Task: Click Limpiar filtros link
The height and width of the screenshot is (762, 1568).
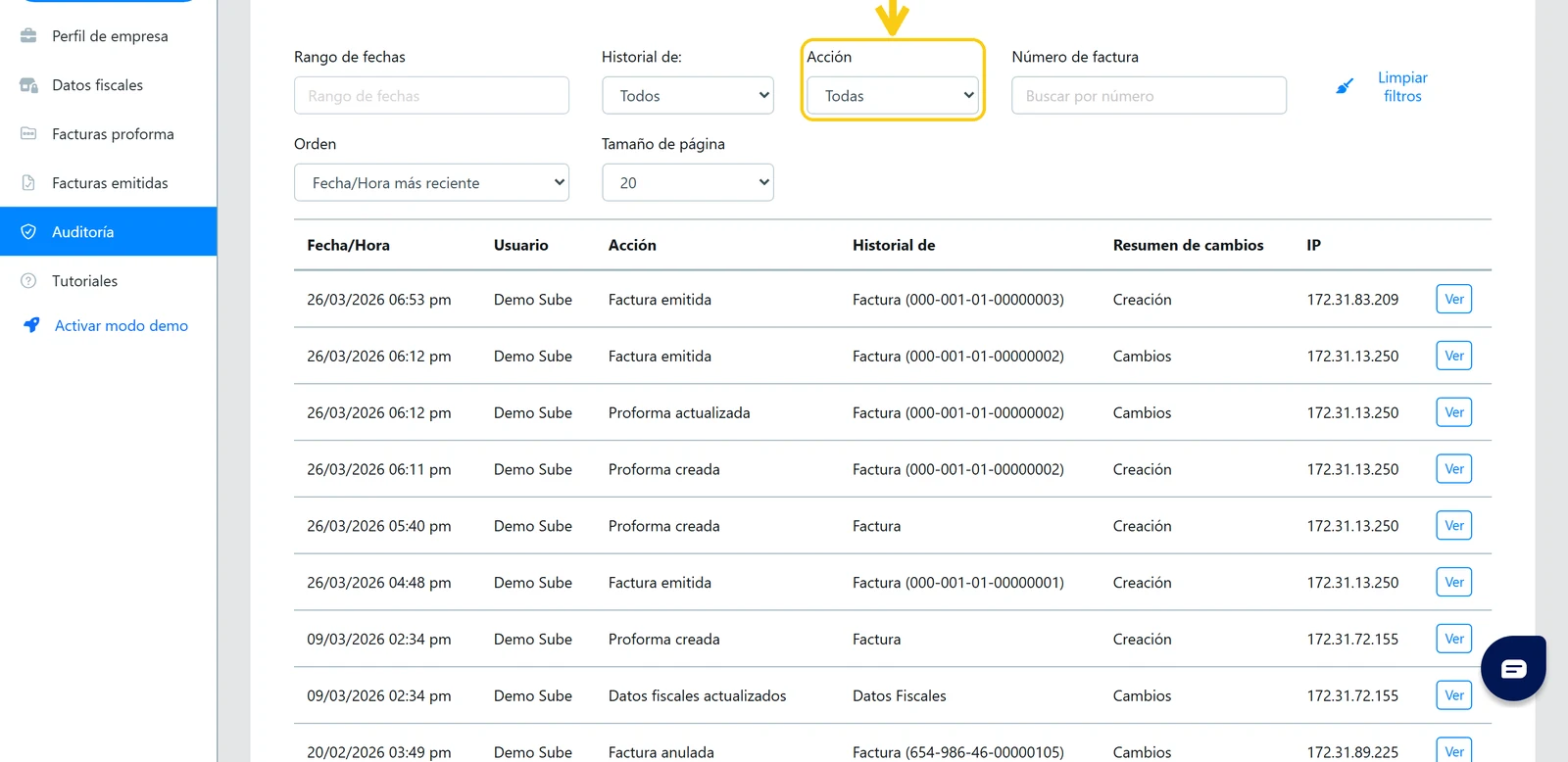Action: 1402,86
